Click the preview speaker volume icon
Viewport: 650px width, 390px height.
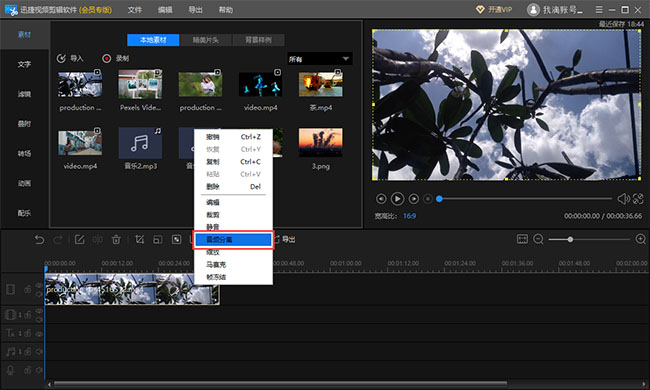point(623,199)
